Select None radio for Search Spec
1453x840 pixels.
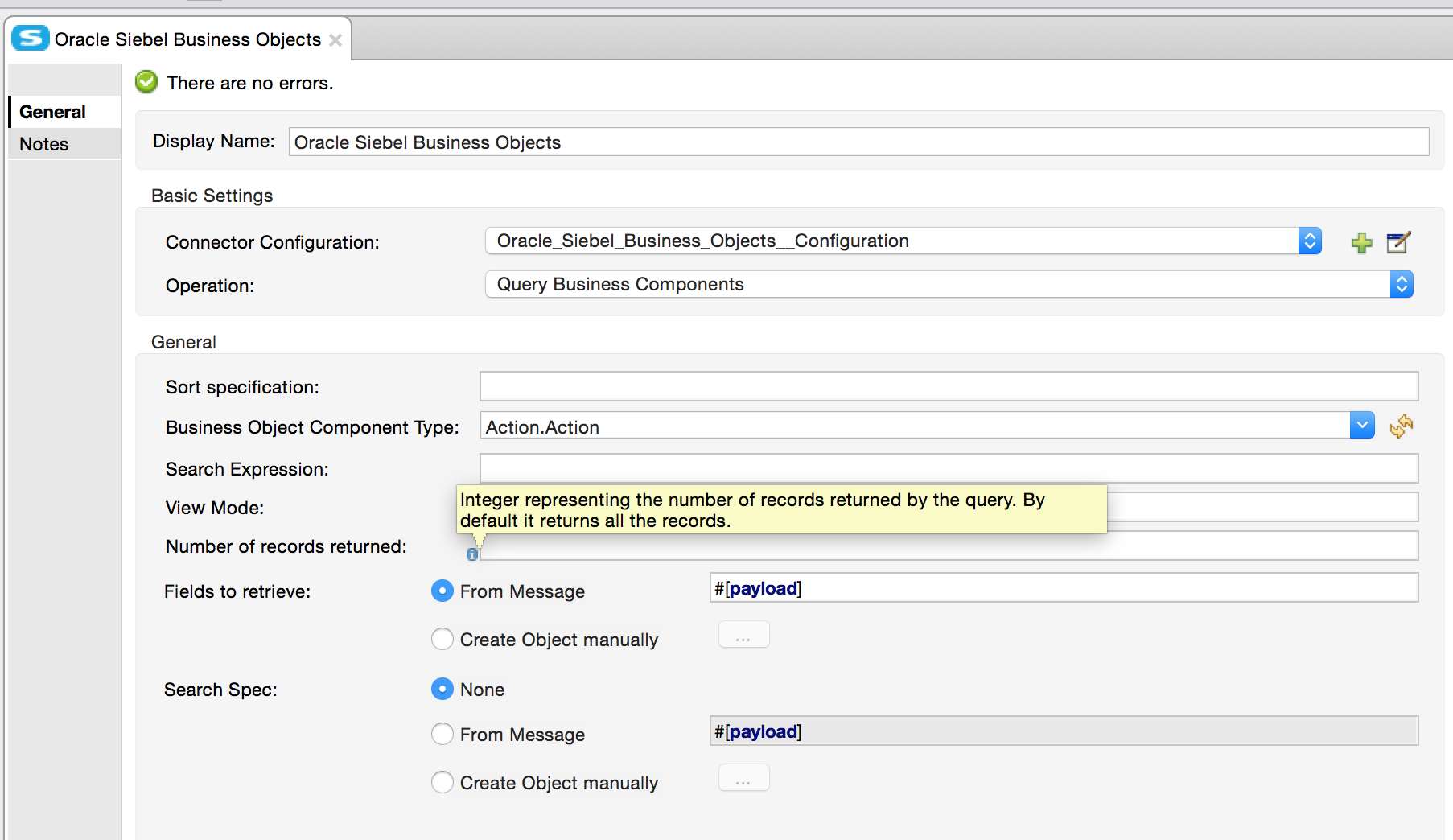click(x=442, y=689)
